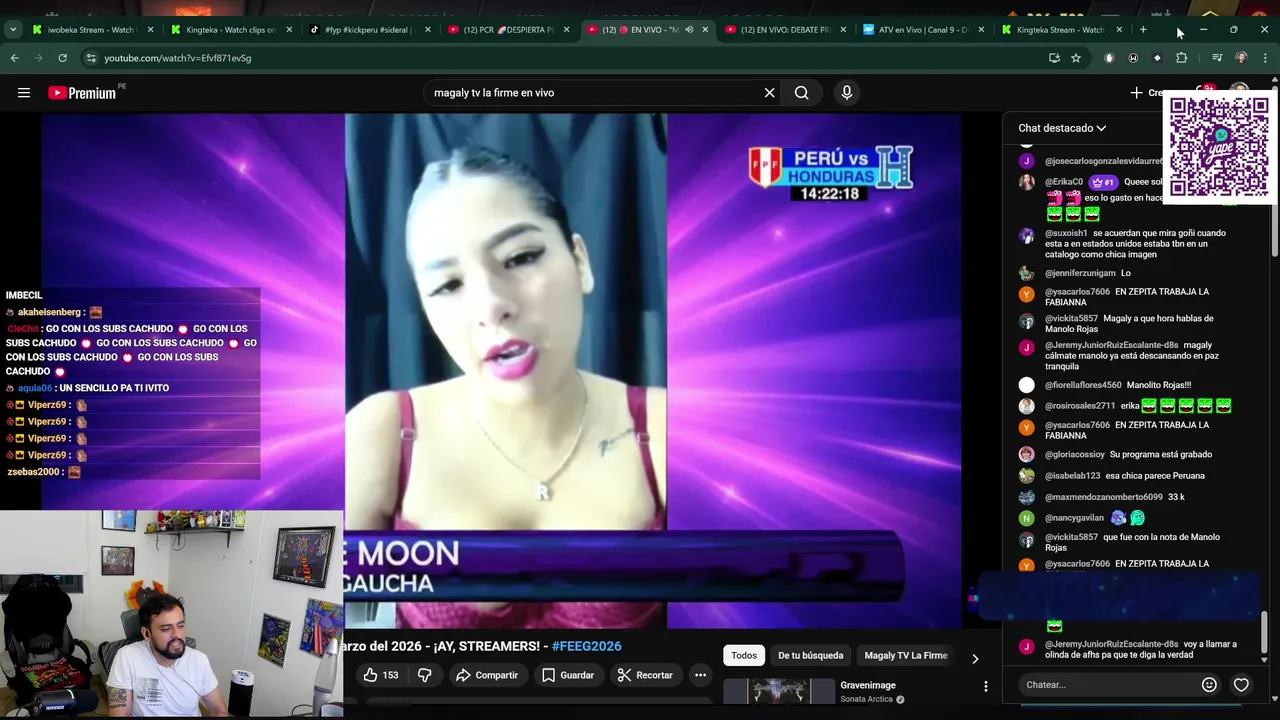Open media controls toolbar icon
Viewport: 1280px width, 720px height.
[x=1217, y=58]
